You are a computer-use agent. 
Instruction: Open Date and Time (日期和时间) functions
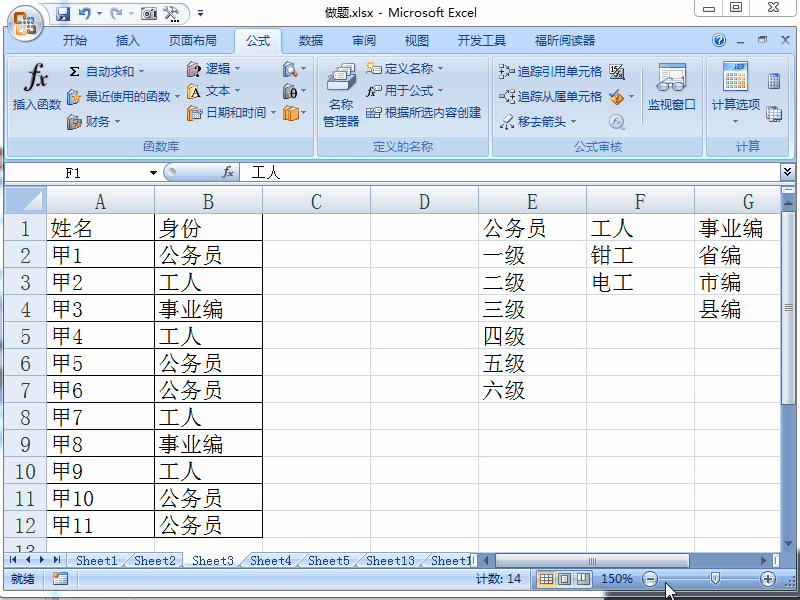click(231, 113)
